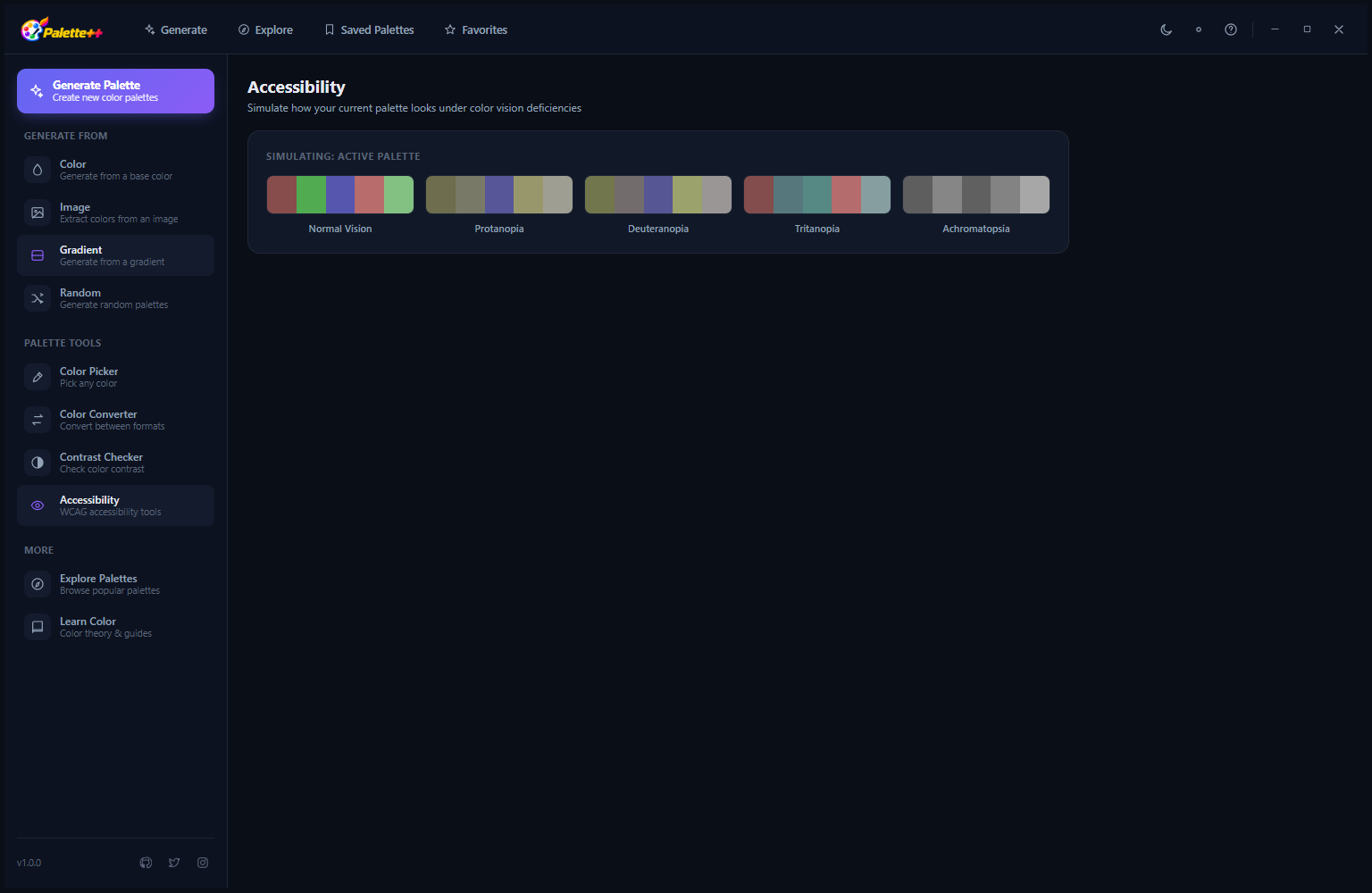Click compass icon in Explore tab
1372x893 pixels.
[x=244, y=29]
